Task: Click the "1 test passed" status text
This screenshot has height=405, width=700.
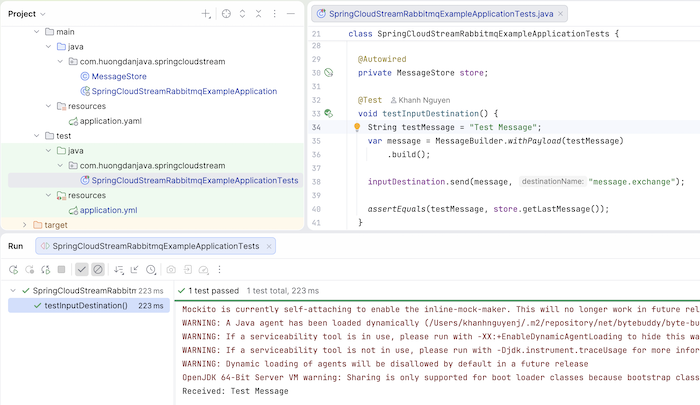Action: point(213,291)
